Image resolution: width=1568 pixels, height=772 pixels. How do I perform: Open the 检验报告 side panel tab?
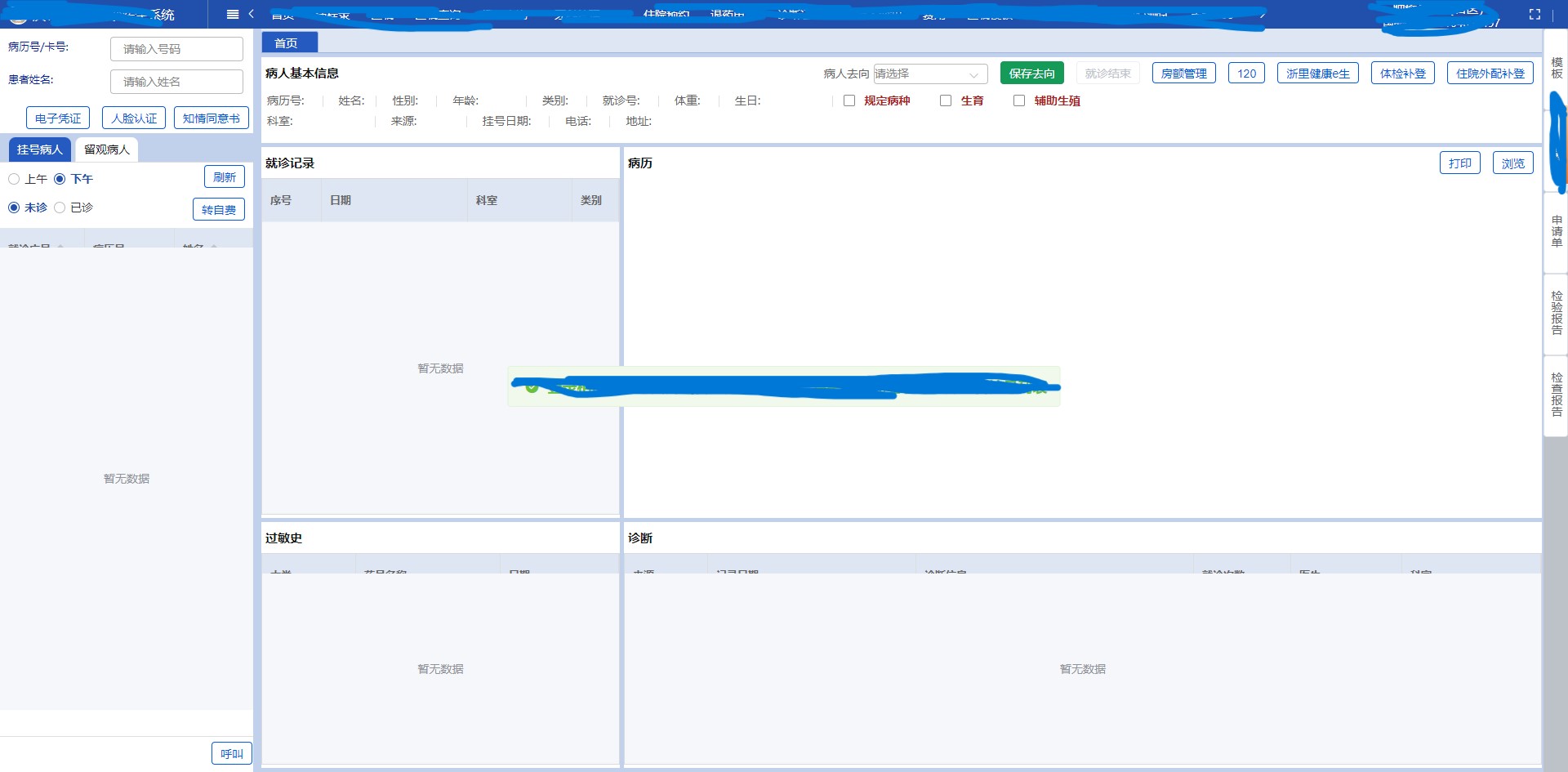[x=1557, y=313]
